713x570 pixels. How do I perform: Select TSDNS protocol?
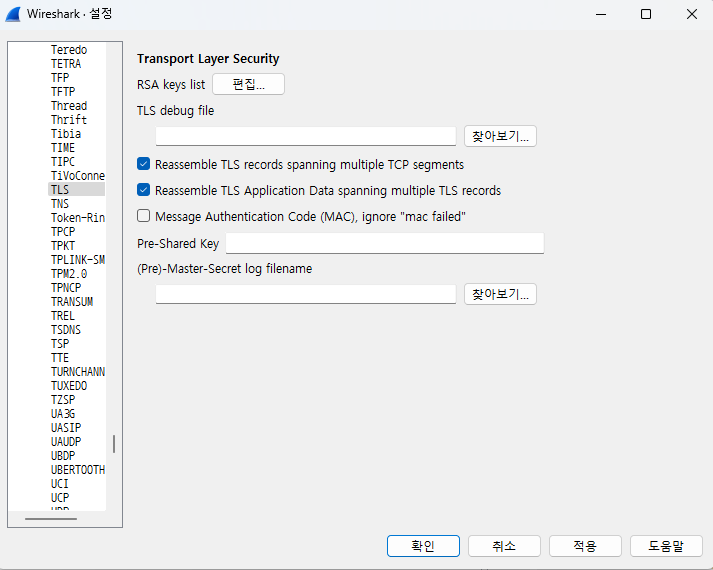click(66, 330)
